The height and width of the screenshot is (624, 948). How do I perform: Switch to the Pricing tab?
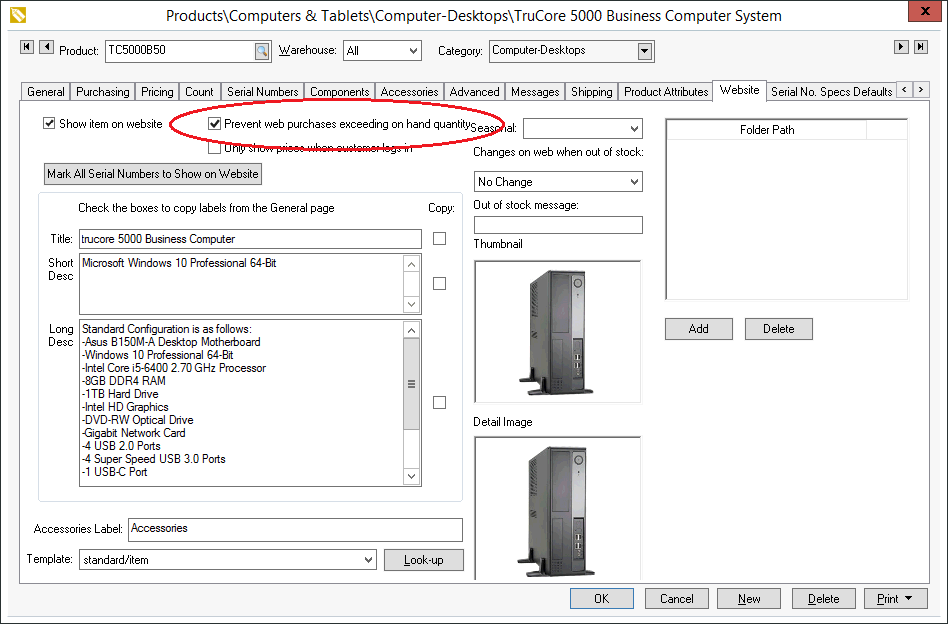point(157,92)
